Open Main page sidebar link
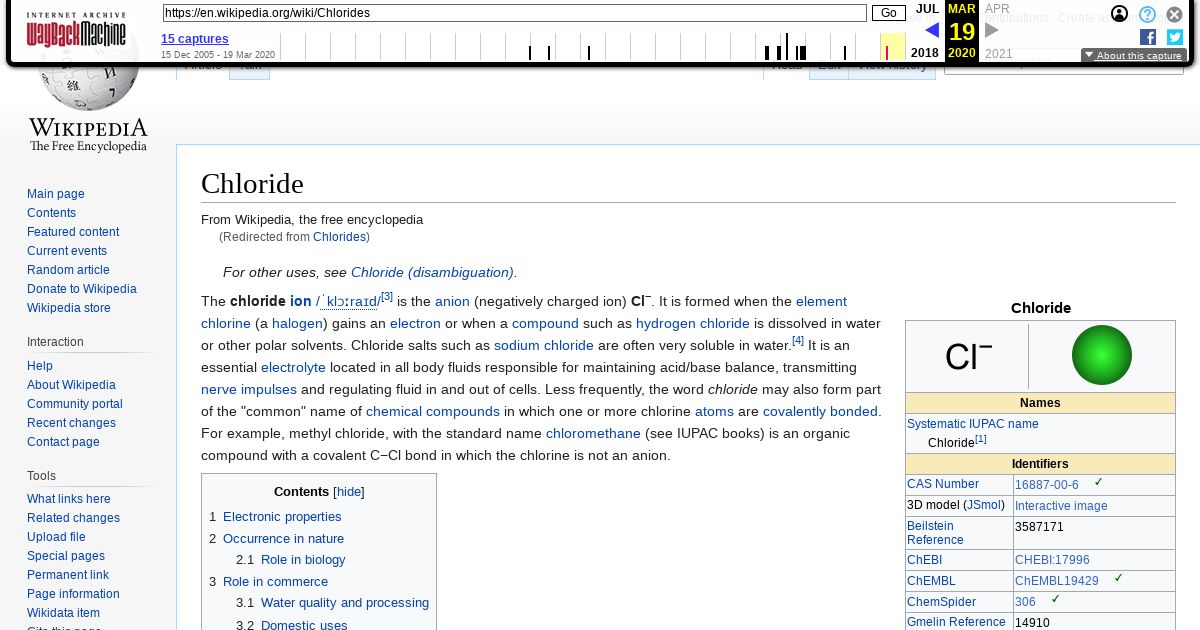1200x630 pixels. pos(56,194)
